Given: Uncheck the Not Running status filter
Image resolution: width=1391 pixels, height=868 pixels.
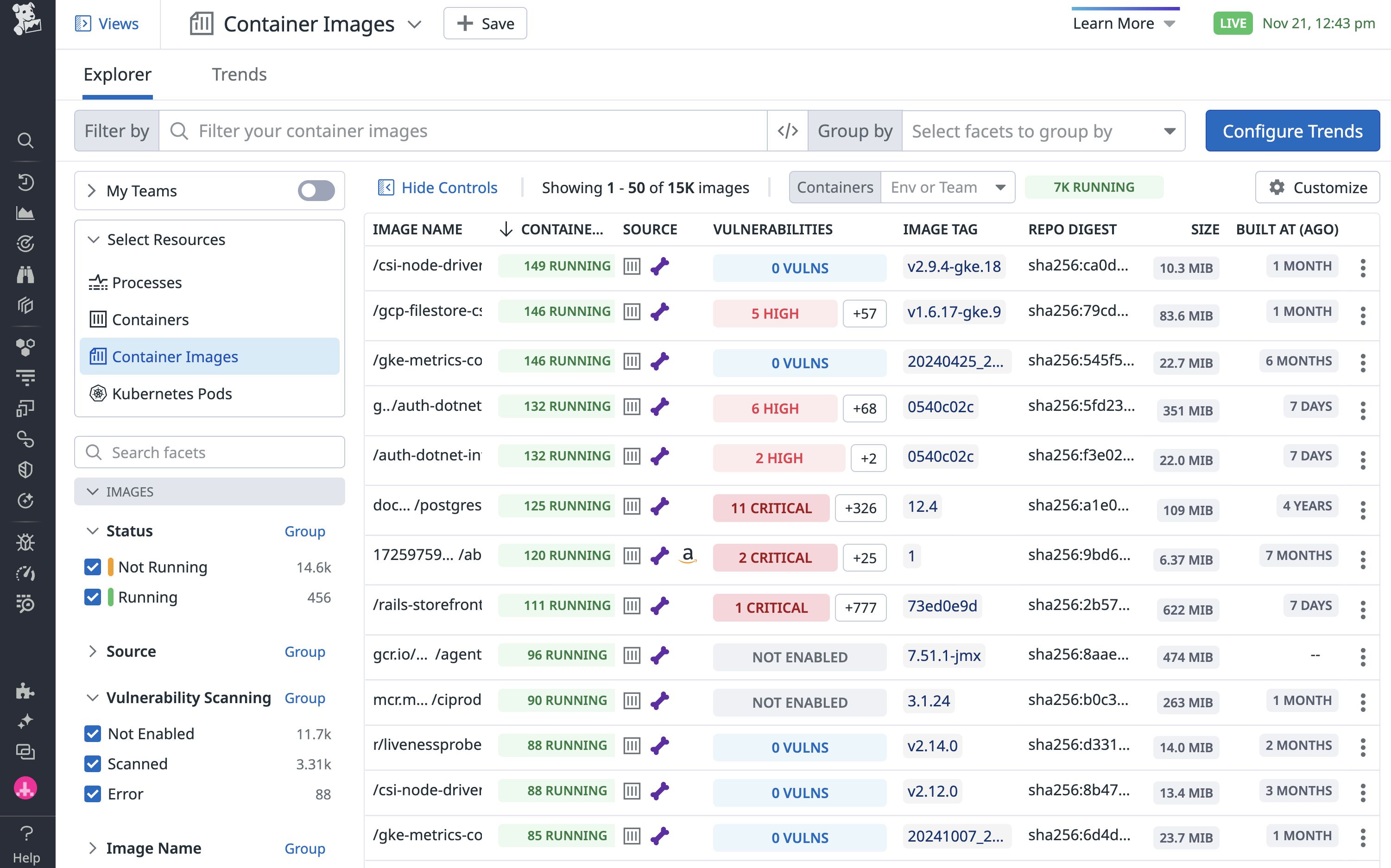Looking at the screenshot, I should pos(93,566).
